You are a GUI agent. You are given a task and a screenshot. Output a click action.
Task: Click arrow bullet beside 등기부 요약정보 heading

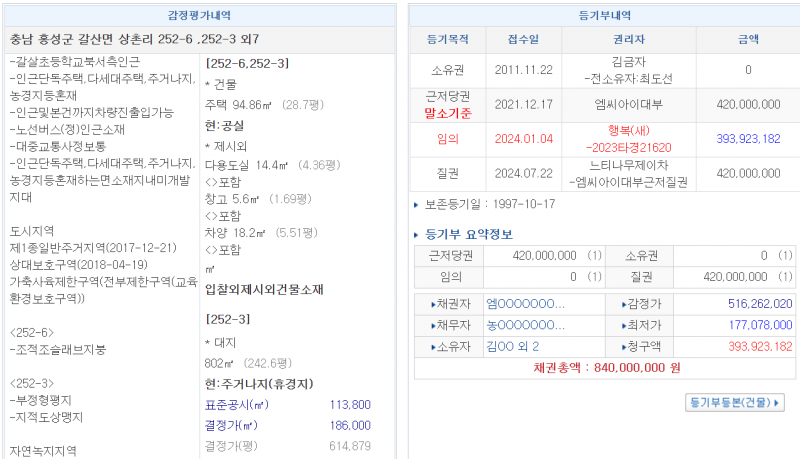[x=418, y=235]
